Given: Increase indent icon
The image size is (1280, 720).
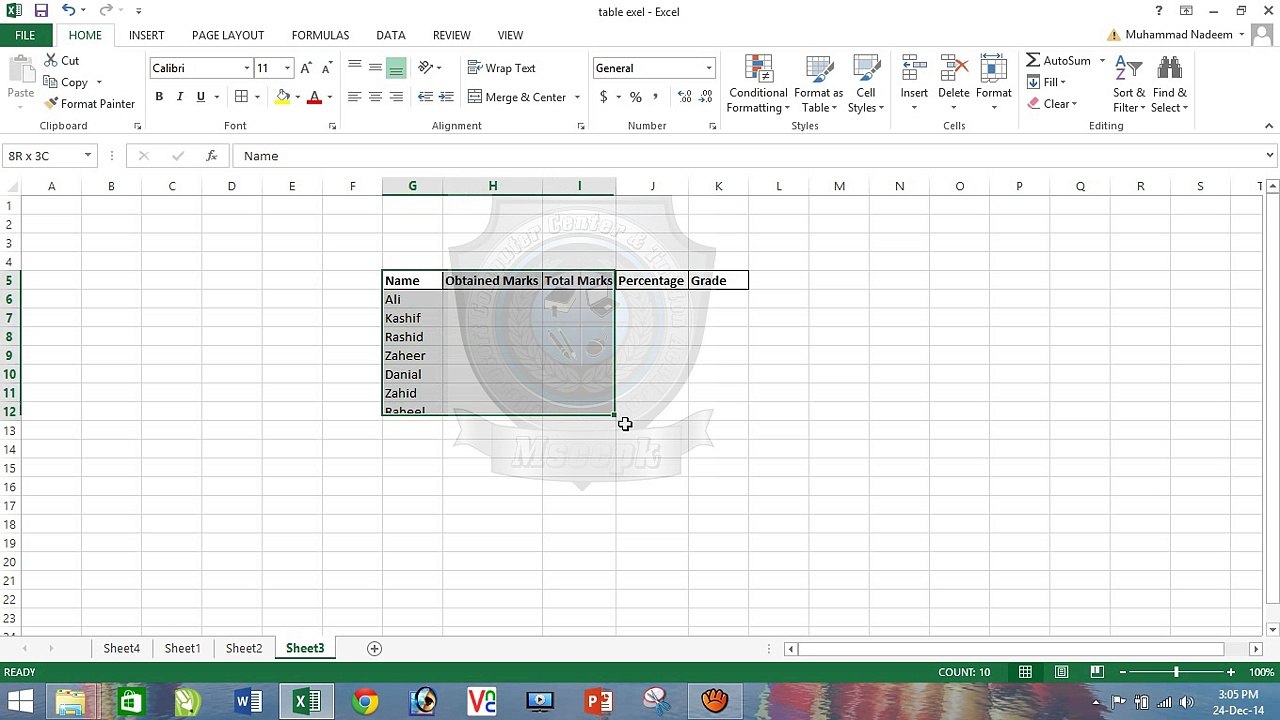Looking at the screenshot, I should (x=446, y=97).
